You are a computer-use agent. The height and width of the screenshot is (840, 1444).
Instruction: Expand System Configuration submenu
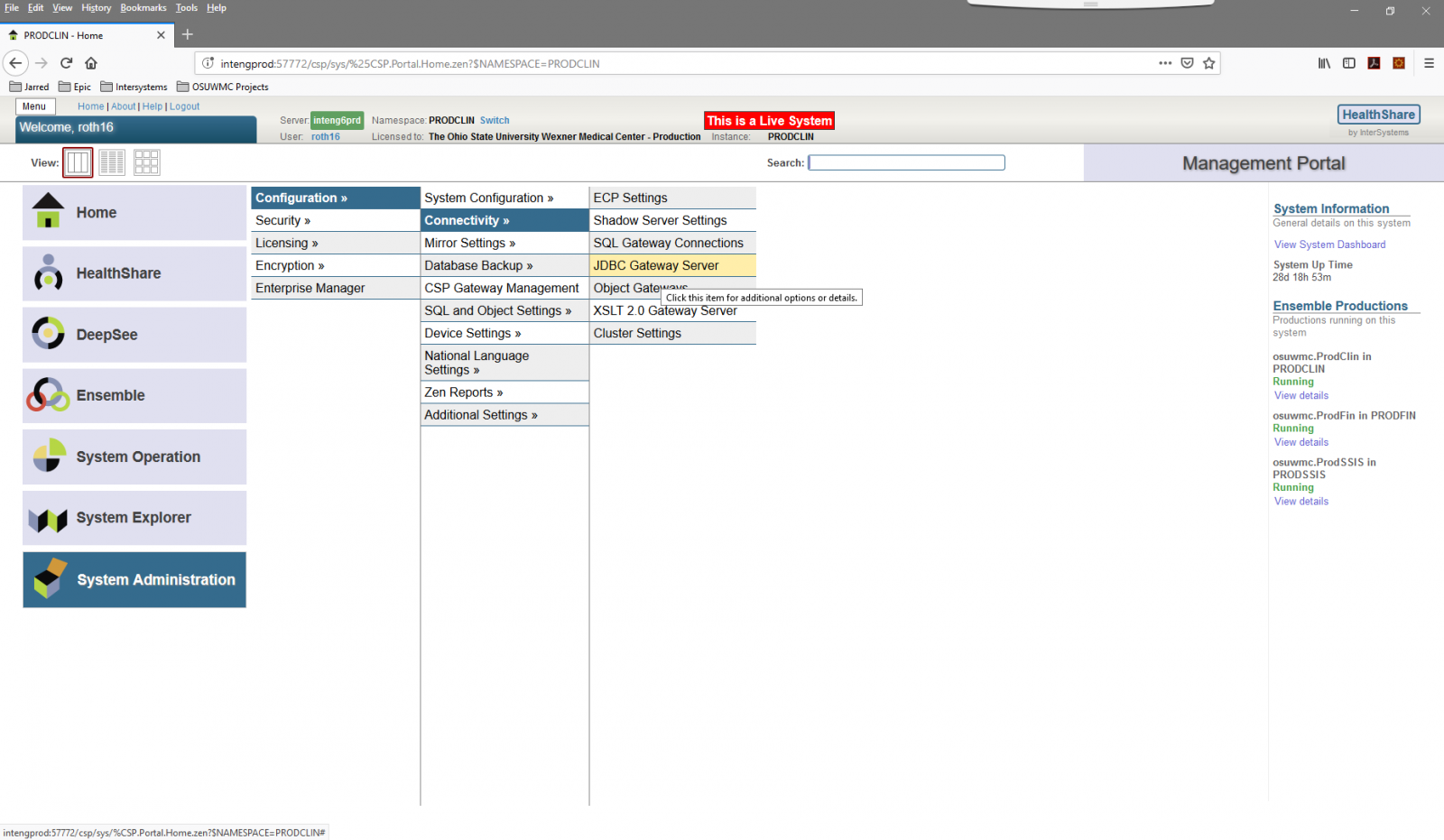(x=504, y=198)
